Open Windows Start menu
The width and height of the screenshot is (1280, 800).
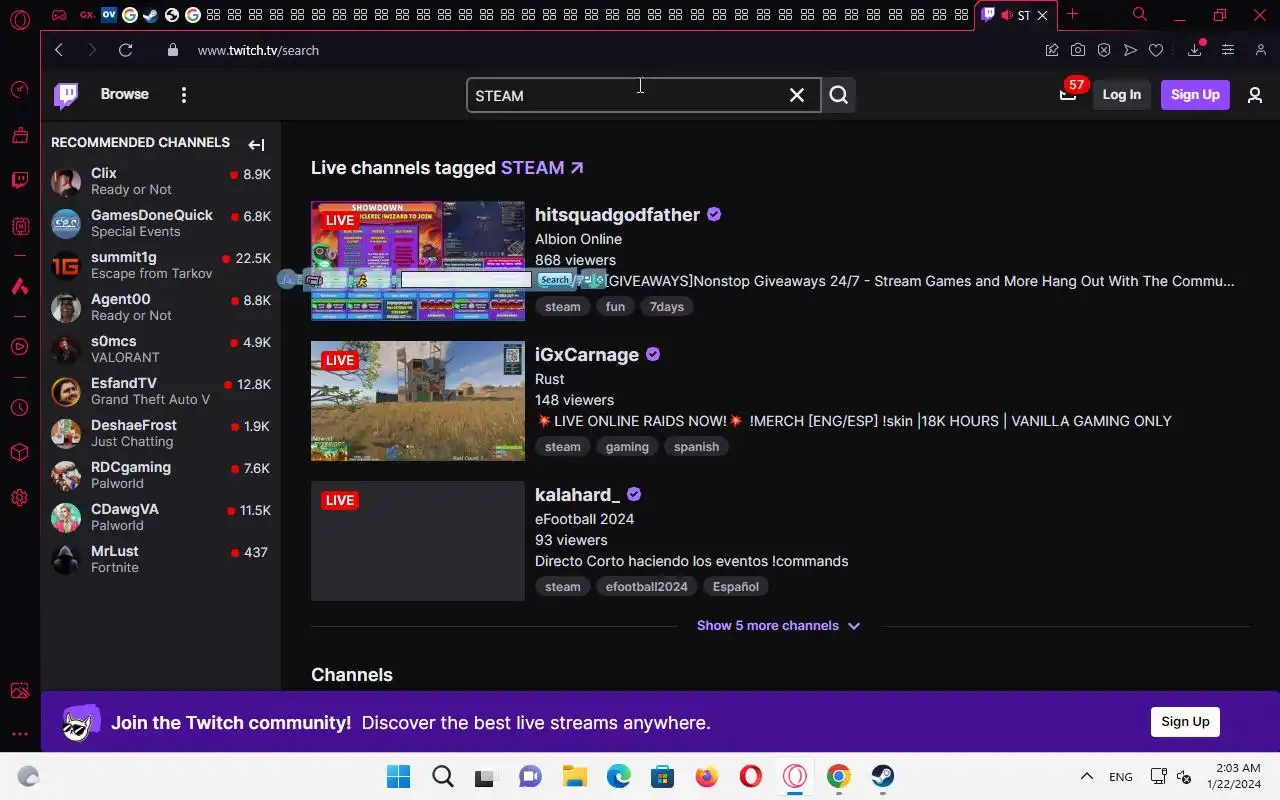(398, 776)
